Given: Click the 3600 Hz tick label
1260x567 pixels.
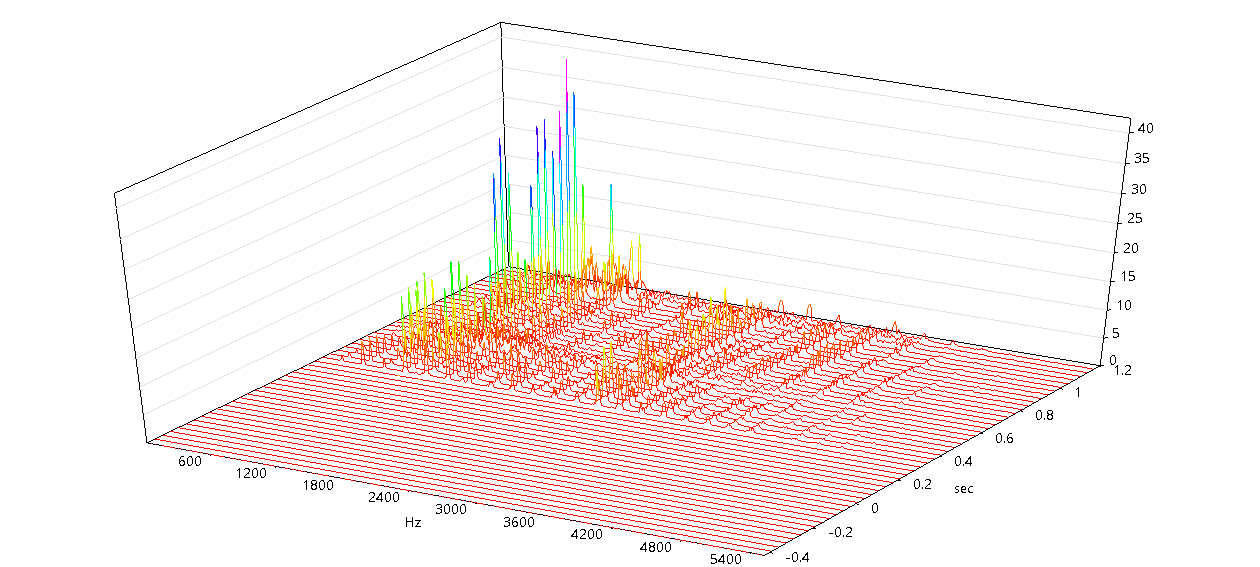Looking at the screenshot, I should click(x=518, y=522).
